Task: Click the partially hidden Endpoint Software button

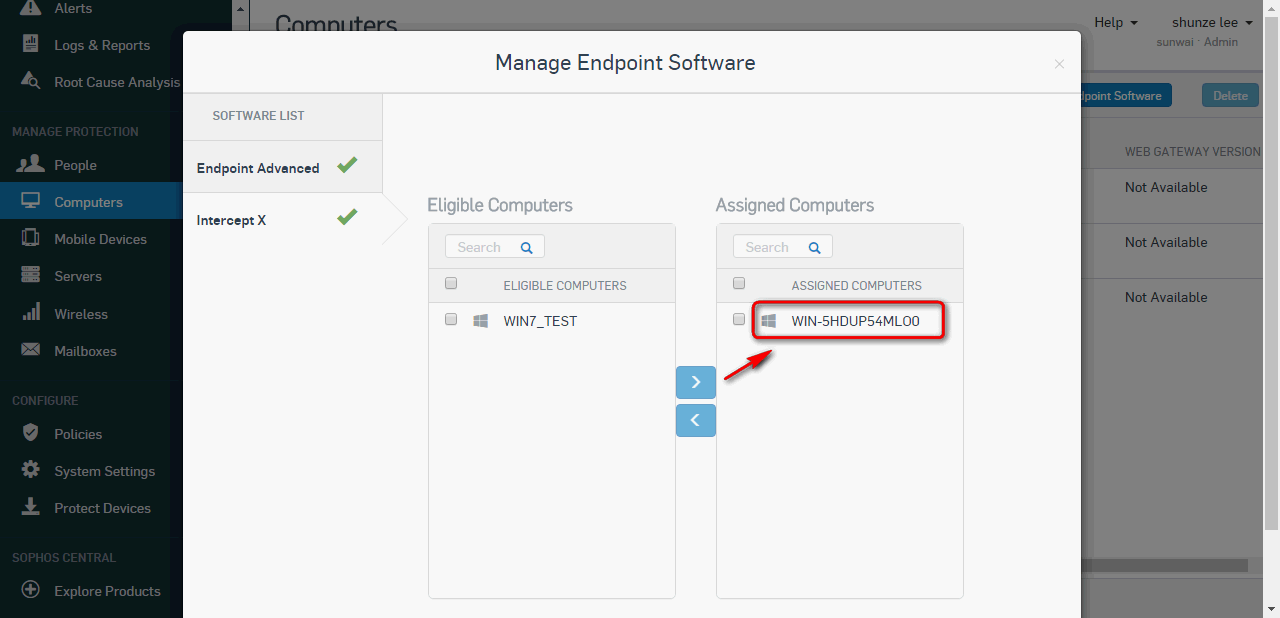Action: (1126, 96)
